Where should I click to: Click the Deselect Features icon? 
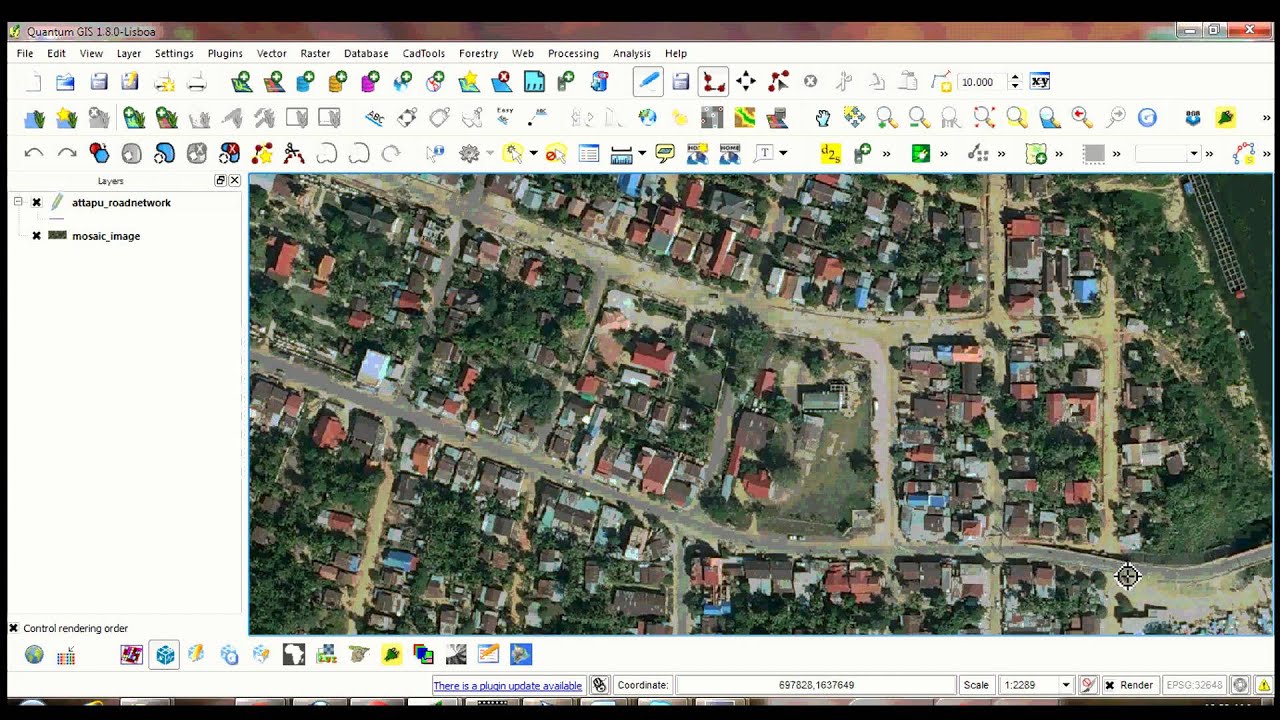tap(556, 154)
